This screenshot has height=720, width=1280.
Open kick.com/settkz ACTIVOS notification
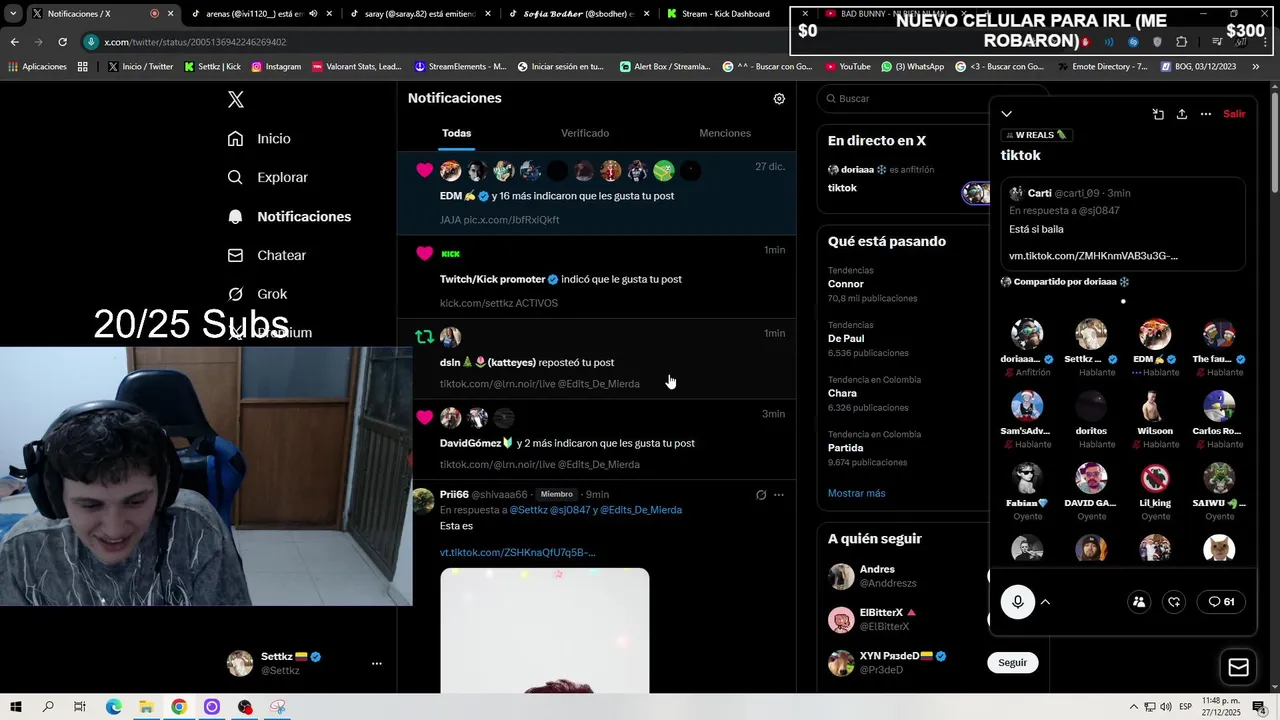coord(597,278)
